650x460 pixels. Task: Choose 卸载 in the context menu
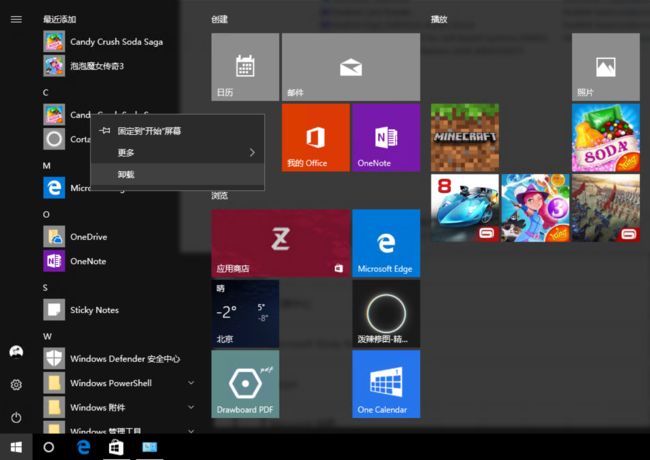[x=177, y=174]
